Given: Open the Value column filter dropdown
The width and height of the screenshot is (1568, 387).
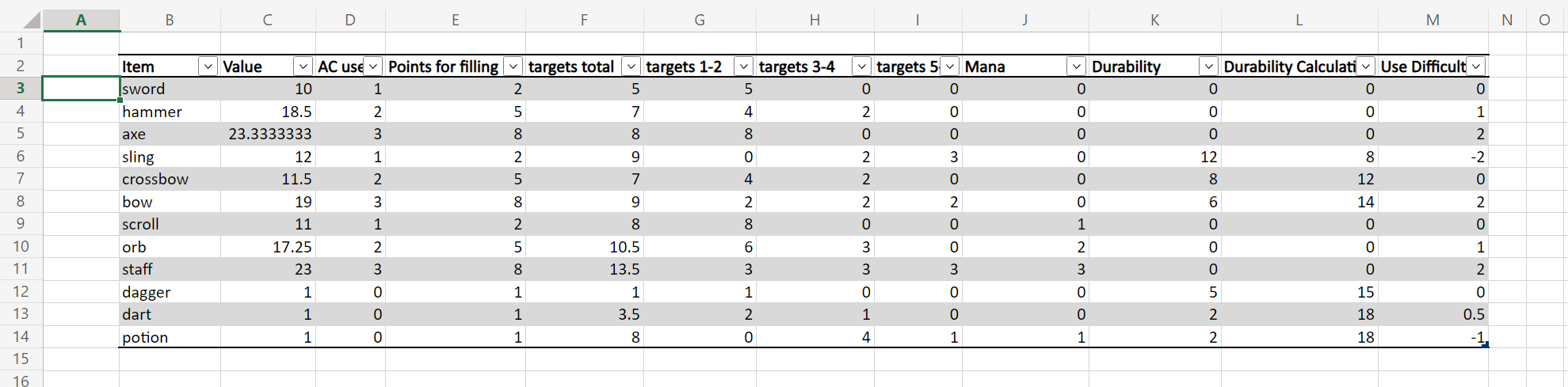Looking at the screenshot, I should point(303,66).
